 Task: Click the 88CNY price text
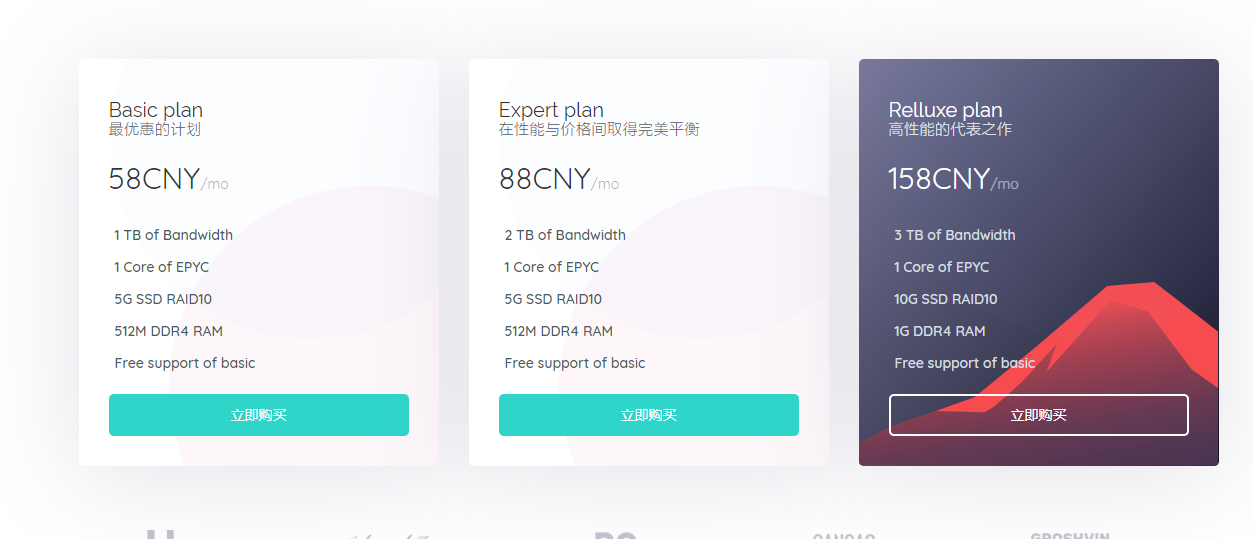click(545, 179)
